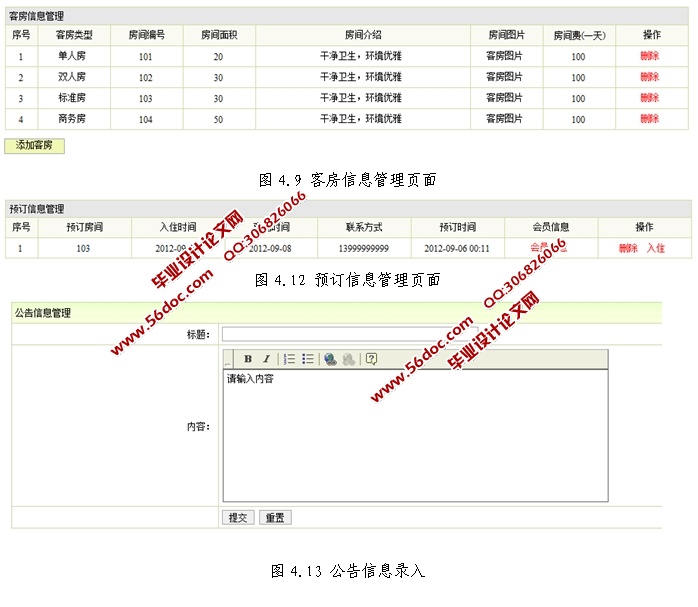Open 客房图片 link for room 104

[x=504, y=119]
